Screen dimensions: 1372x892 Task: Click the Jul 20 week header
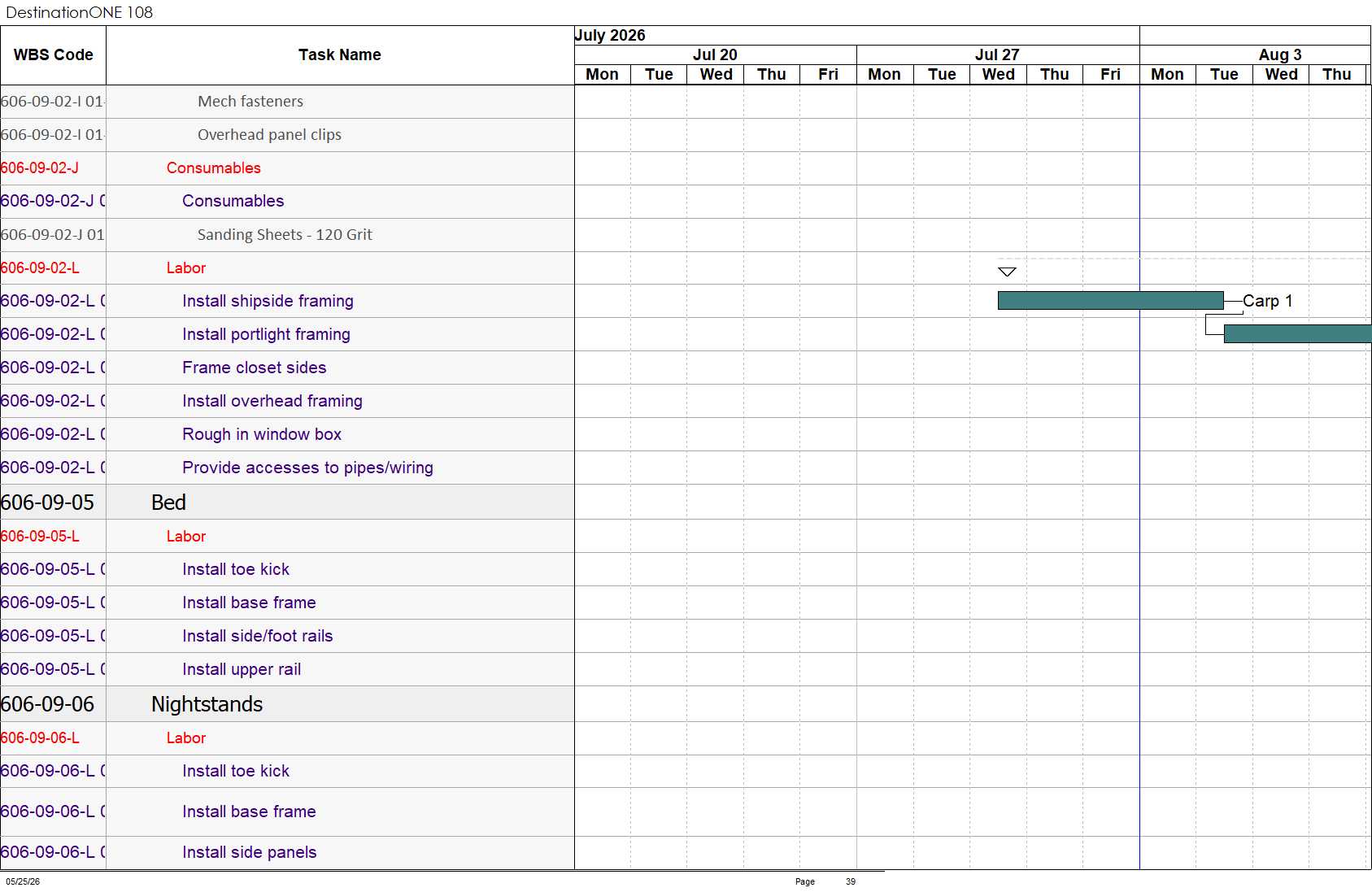715,54
